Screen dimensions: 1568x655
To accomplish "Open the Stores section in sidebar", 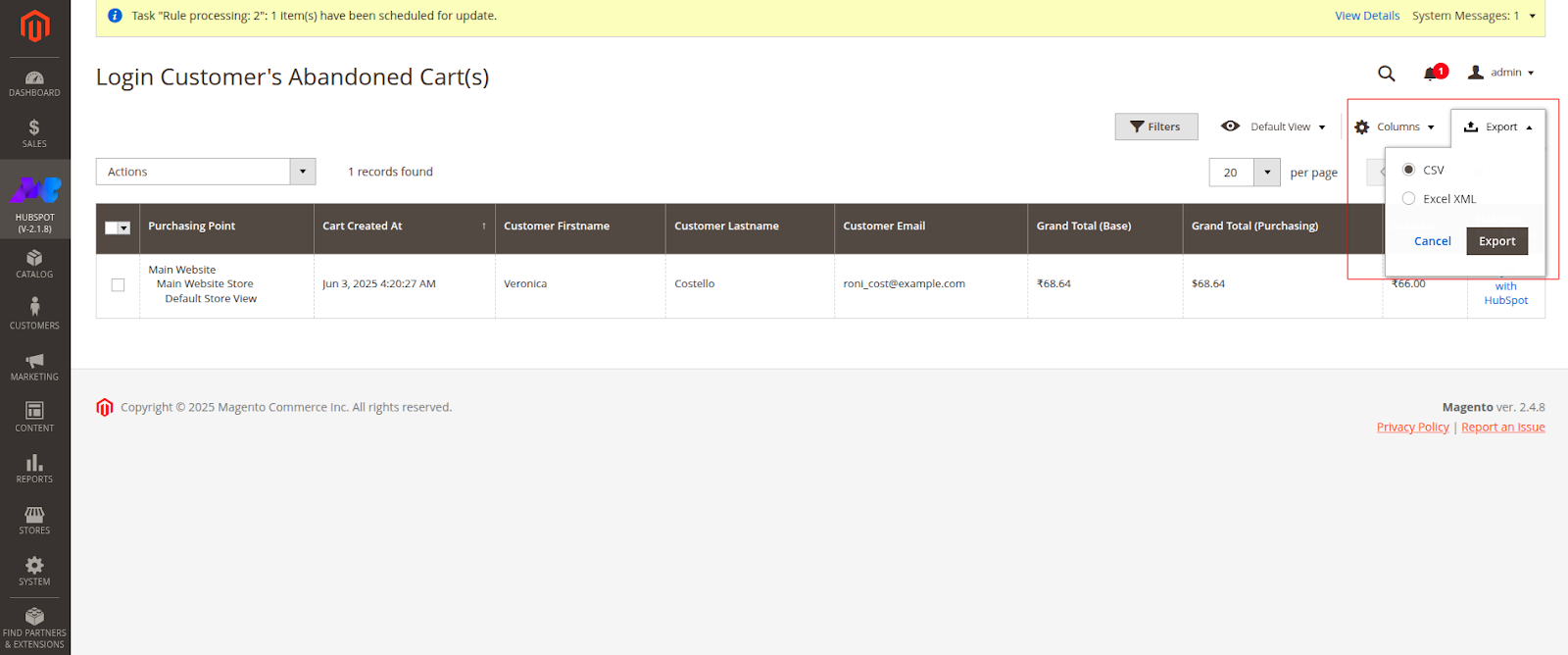I will [x=34, y=520].
